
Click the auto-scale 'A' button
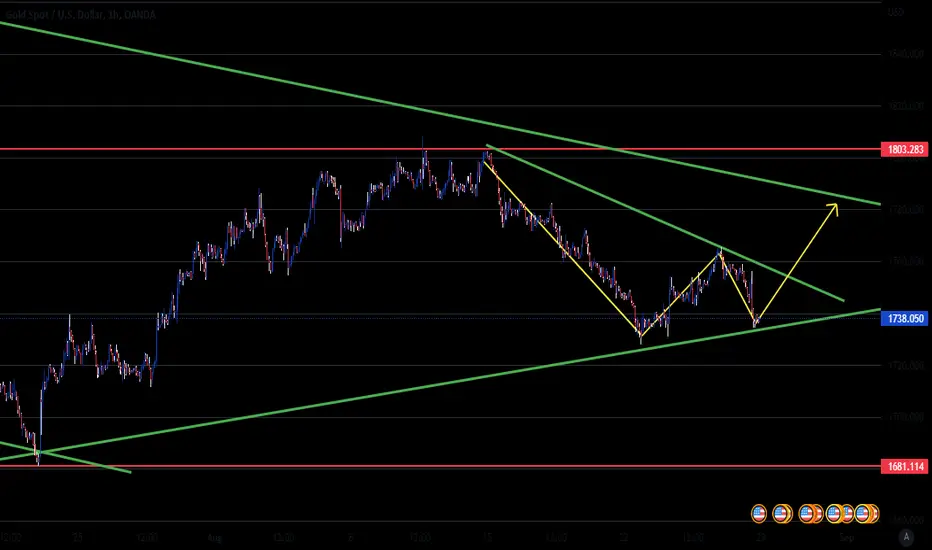click(x=906, y=537)
